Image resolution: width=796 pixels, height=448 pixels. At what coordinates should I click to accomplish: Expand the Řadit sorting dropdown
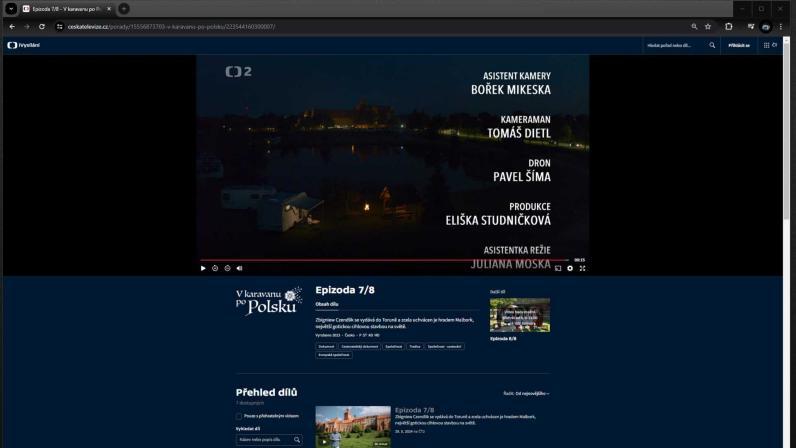point(526,393)
